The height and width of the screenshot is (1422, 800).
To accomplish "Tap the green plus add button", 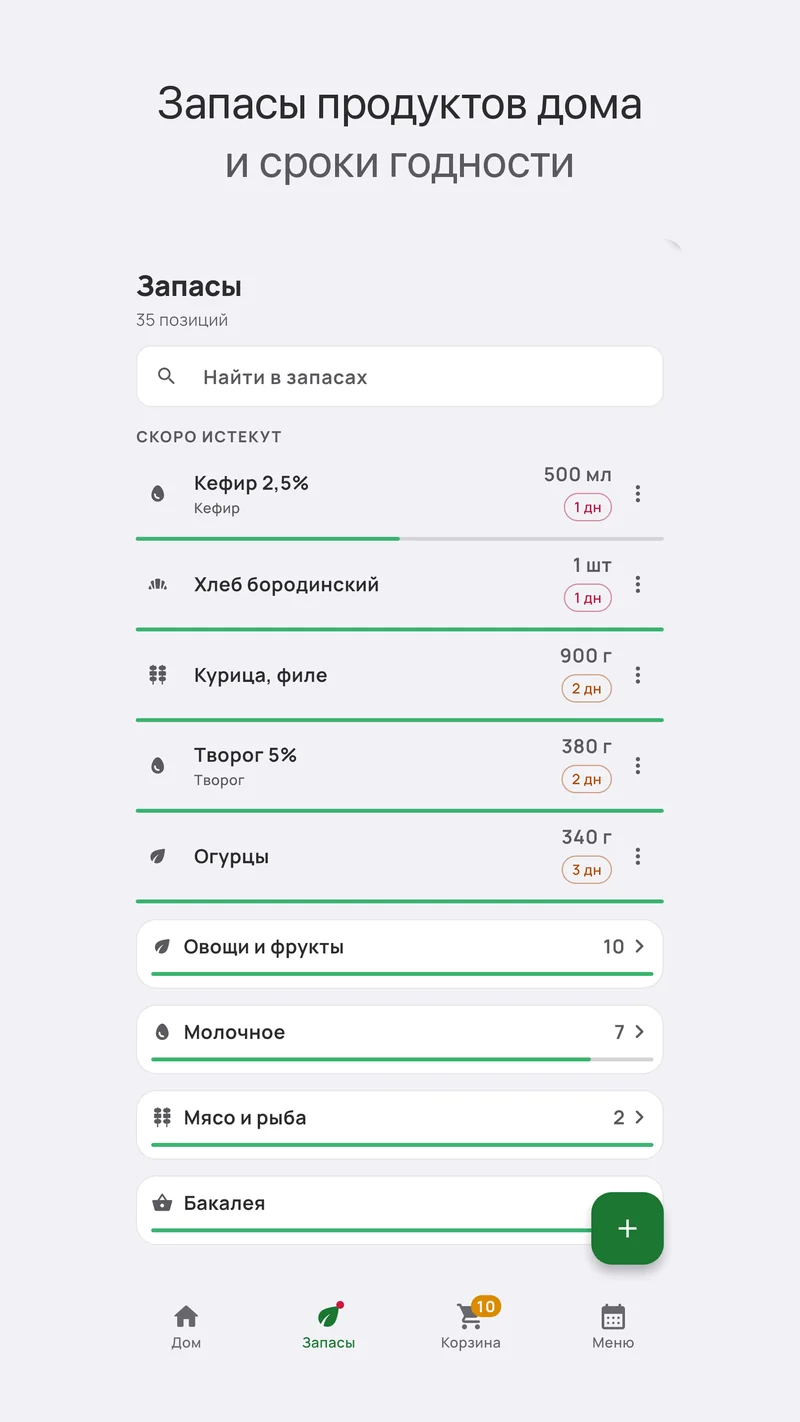I will click(x=627, y=1229).
